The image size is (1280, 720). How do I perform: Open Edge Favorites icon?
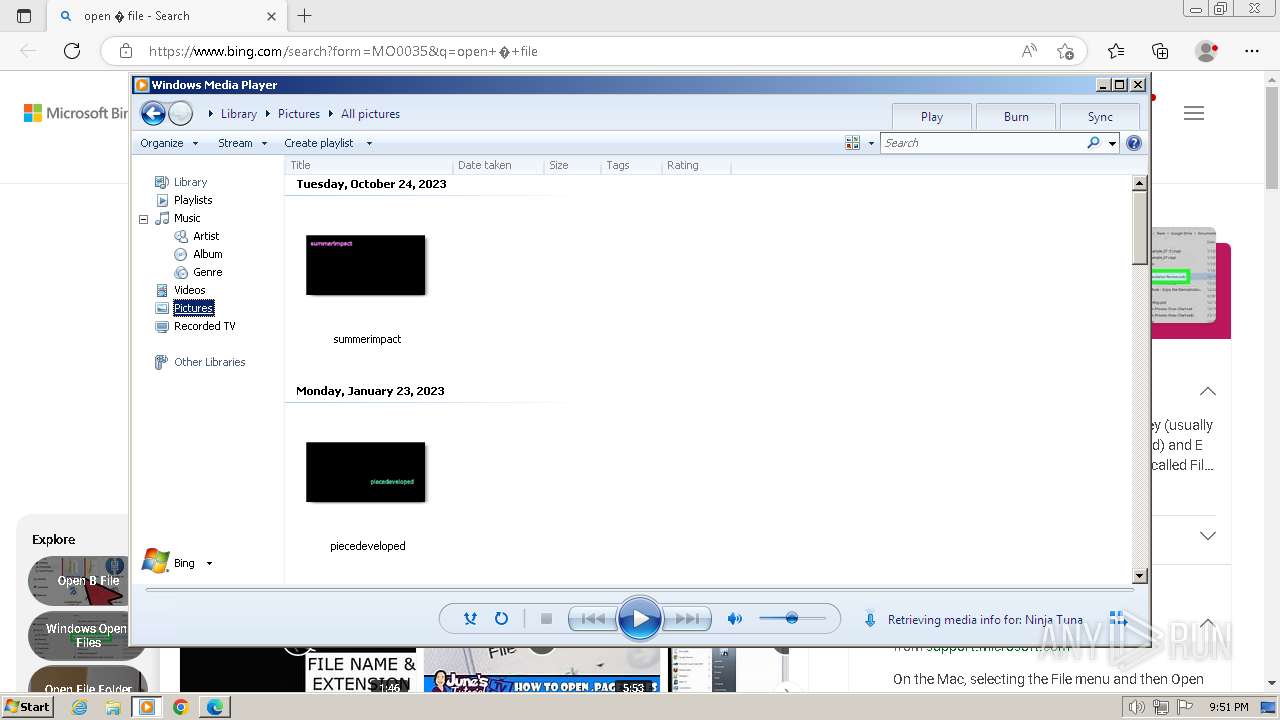click(x=1116, y=51)
